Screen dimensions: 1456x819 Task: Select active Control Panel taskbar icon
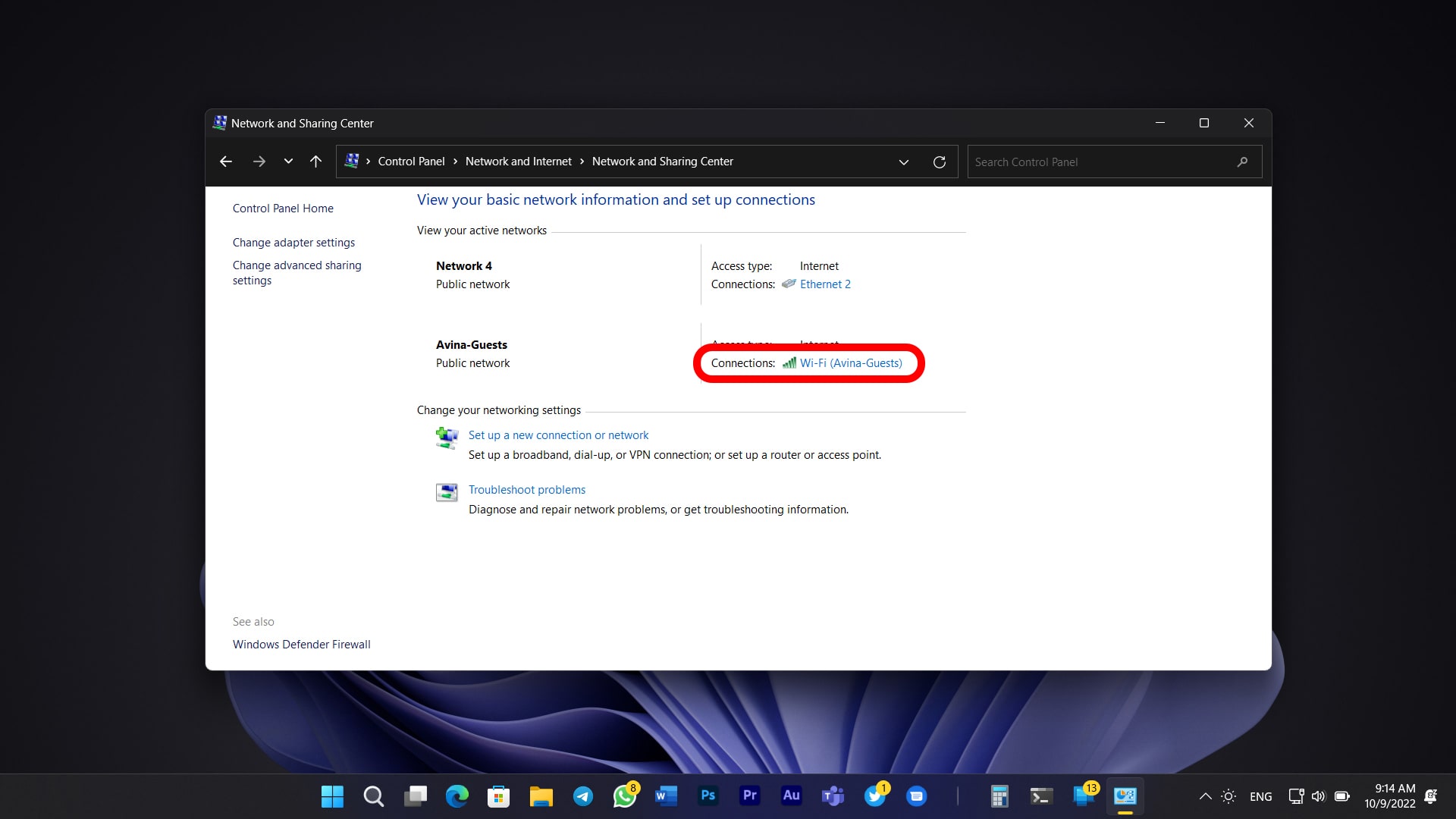pos(1125,796)
